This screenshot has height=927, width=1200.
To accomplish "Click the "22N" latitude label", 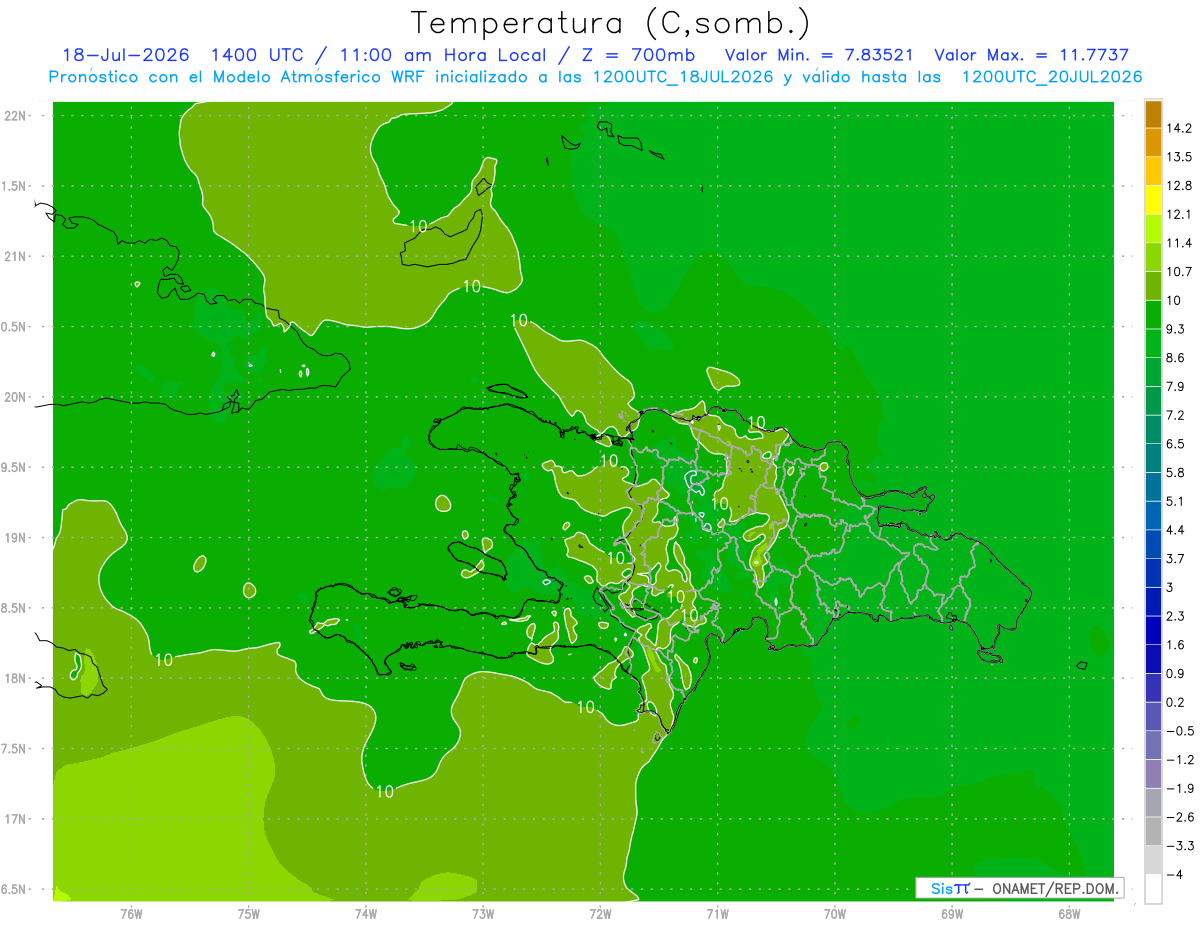I will click(x=15, y=116).
